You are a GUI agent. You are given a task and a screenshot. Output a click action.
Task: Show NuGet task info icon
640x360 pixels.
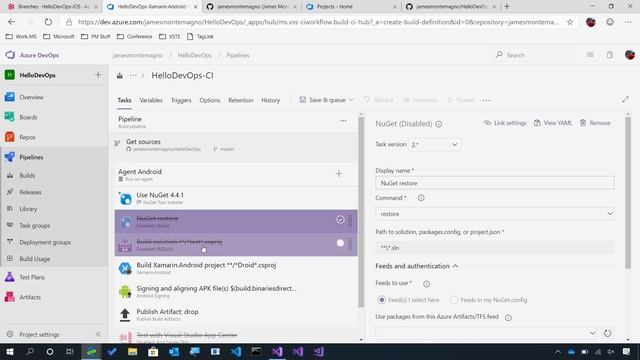tap(439, 124)
